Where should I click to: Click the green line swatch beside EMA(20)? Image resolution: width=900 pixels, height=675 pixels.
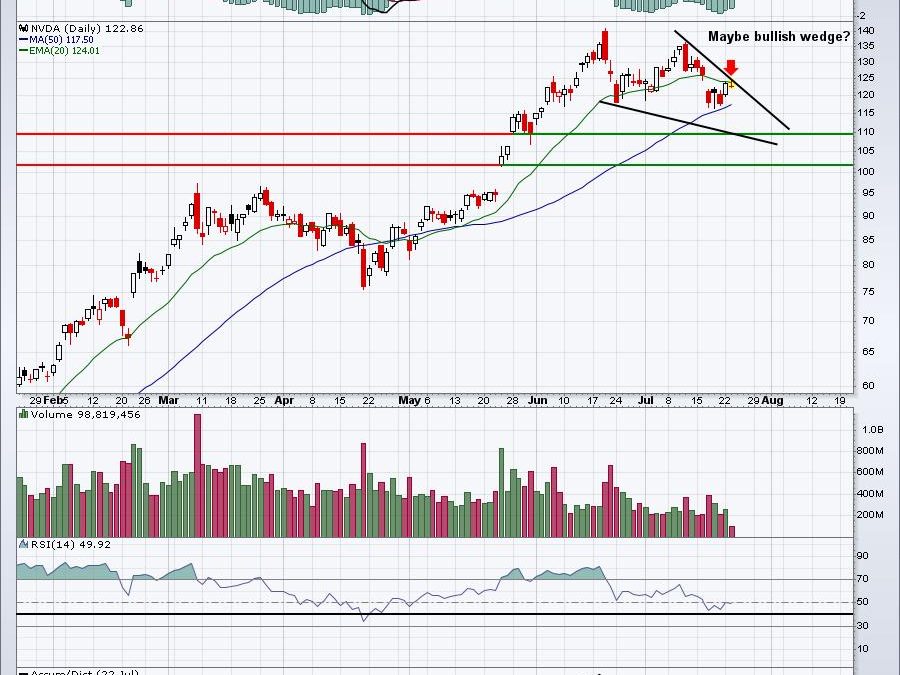24,51
